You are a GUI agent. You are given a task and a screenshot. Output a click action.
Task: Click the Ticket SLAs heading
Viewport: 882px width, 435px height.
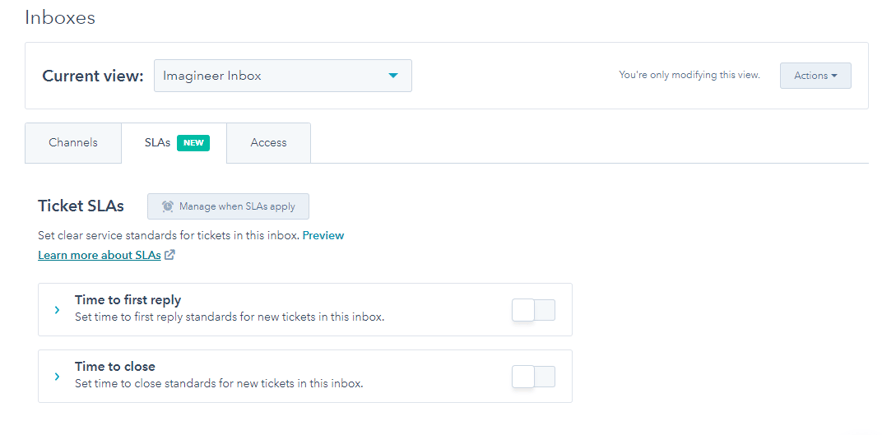point(81,206)
